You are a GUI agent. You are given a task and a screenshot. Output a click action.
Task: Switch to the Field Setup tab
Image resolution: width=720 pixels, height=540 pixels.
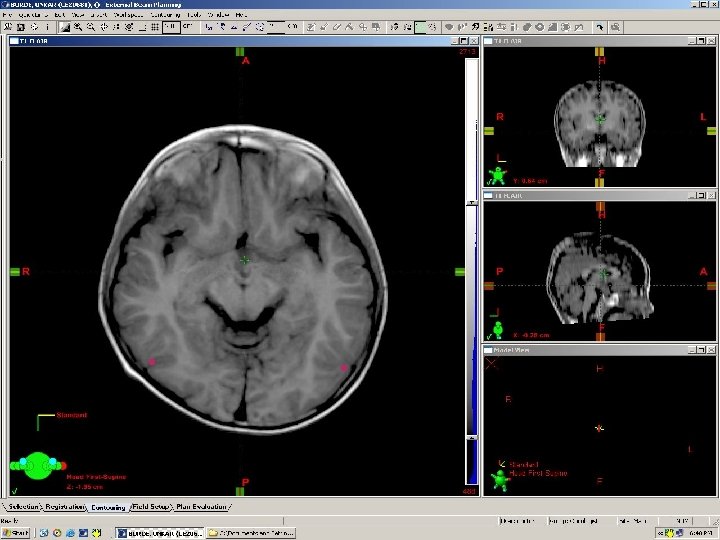pyautogui.click(x=151, y=506)
